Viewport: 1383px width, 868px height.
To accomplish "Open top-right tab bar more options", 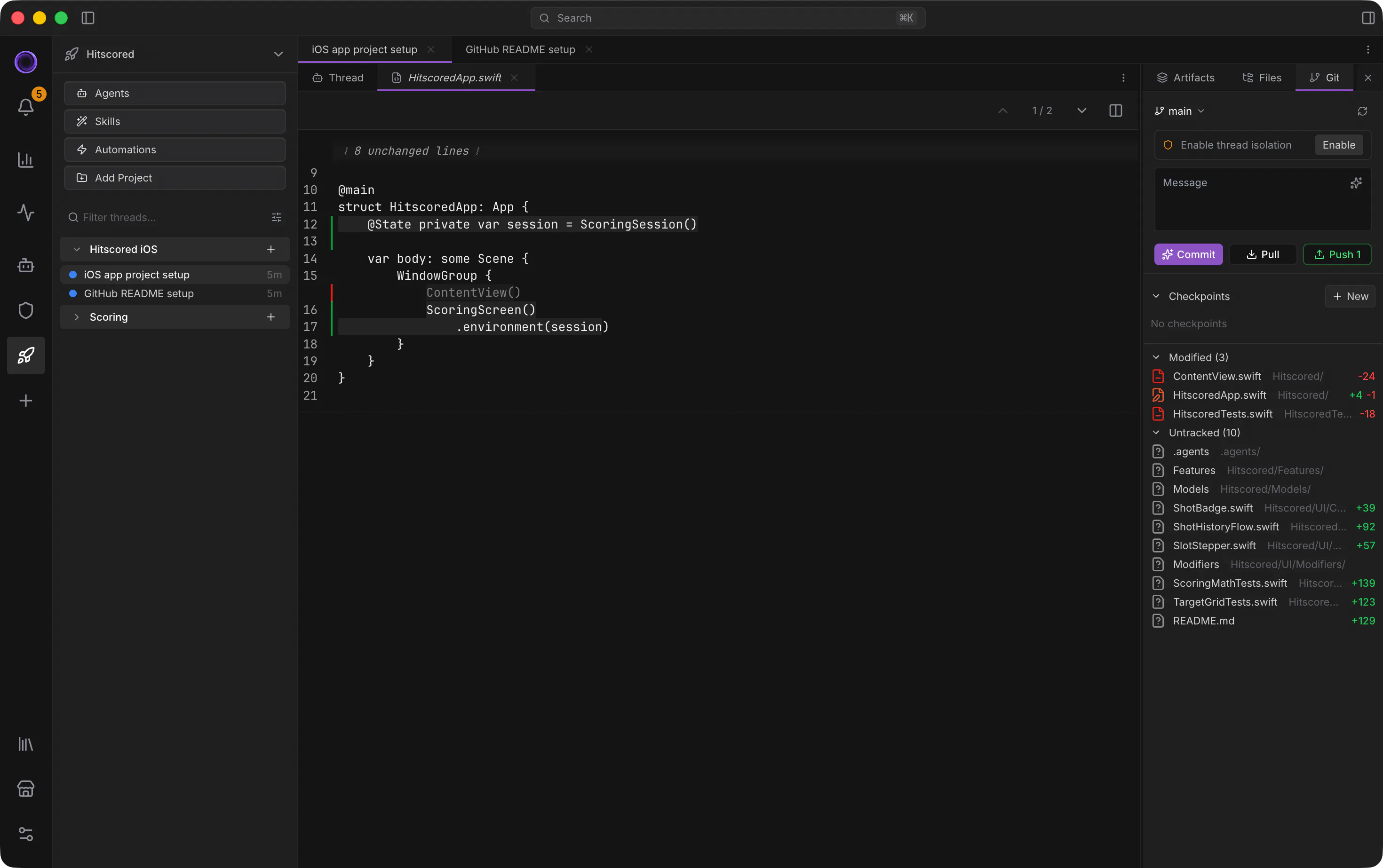I will pos(1368,50).
